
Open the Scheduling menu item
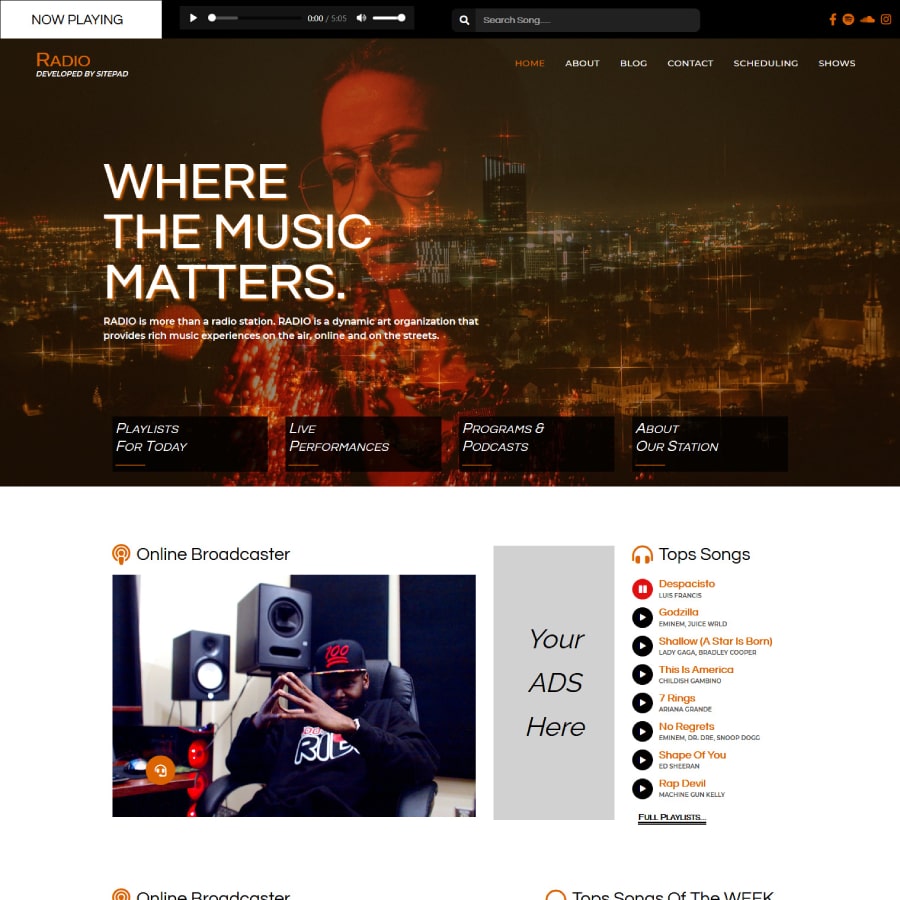click(765, 63)
